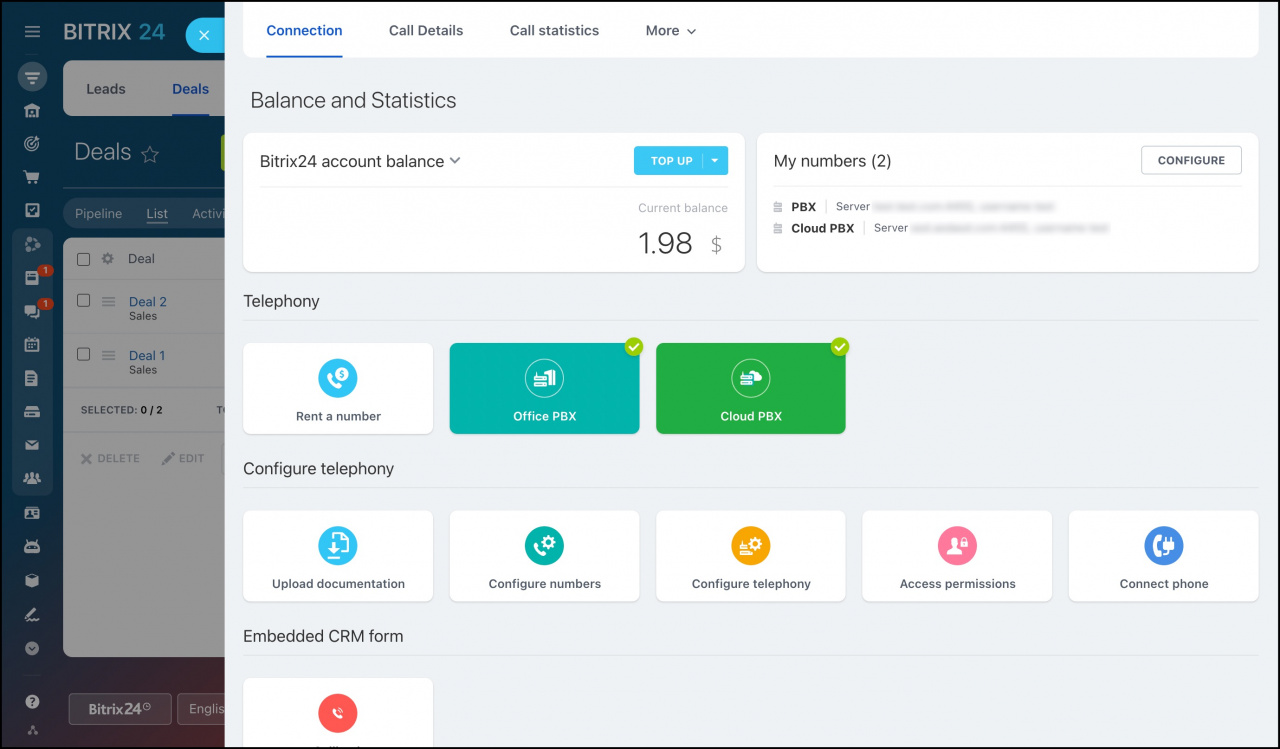
Task: Open the Deal 2 link
Action: [148, 302]
